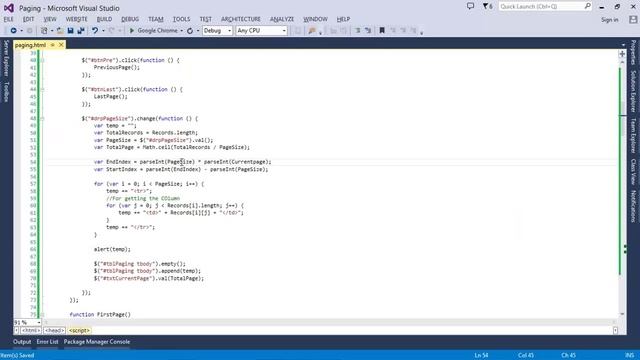
Task: Open the ARCHITECTURE menu
Action: pyautogui.click(x=241, y=19)
